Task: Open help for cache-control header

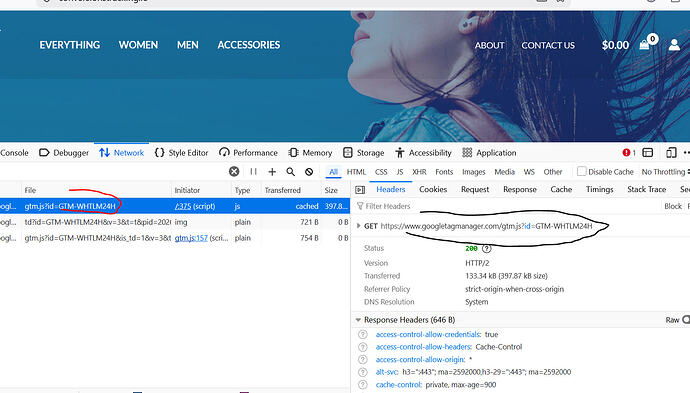Action: point(363,385)
